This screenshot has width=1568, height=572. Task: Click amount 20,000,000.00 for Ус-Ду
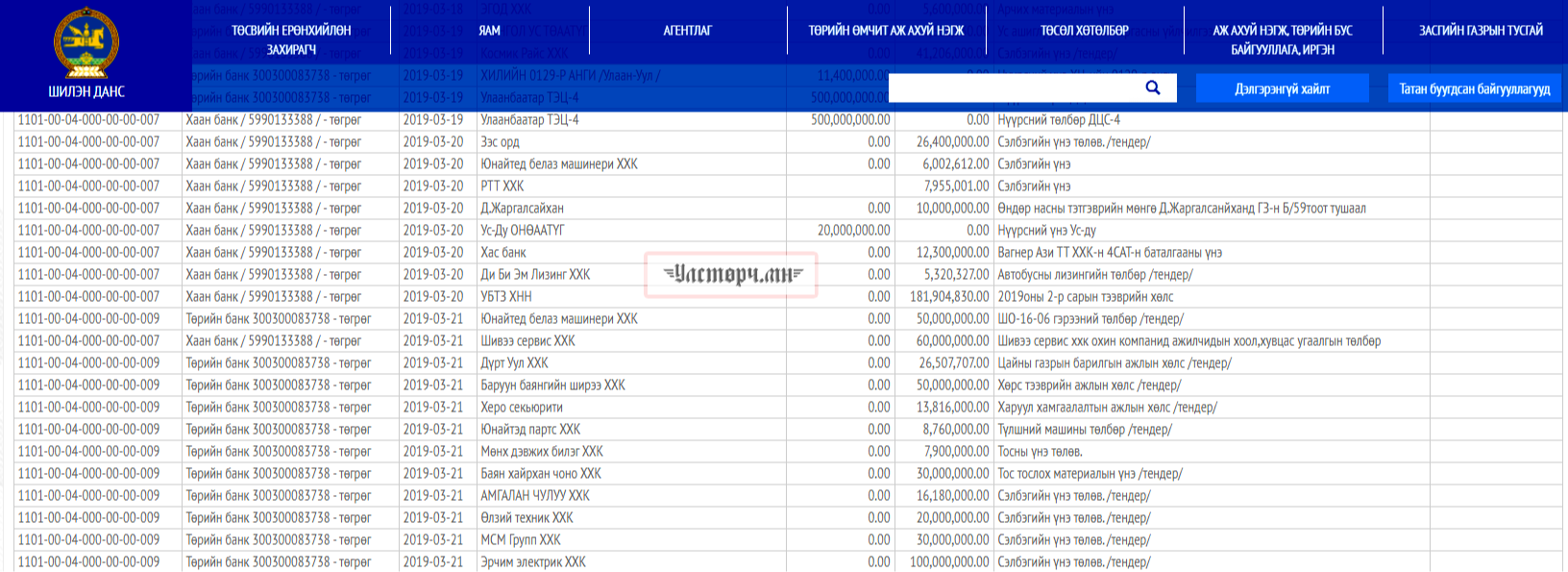point(853,231)
